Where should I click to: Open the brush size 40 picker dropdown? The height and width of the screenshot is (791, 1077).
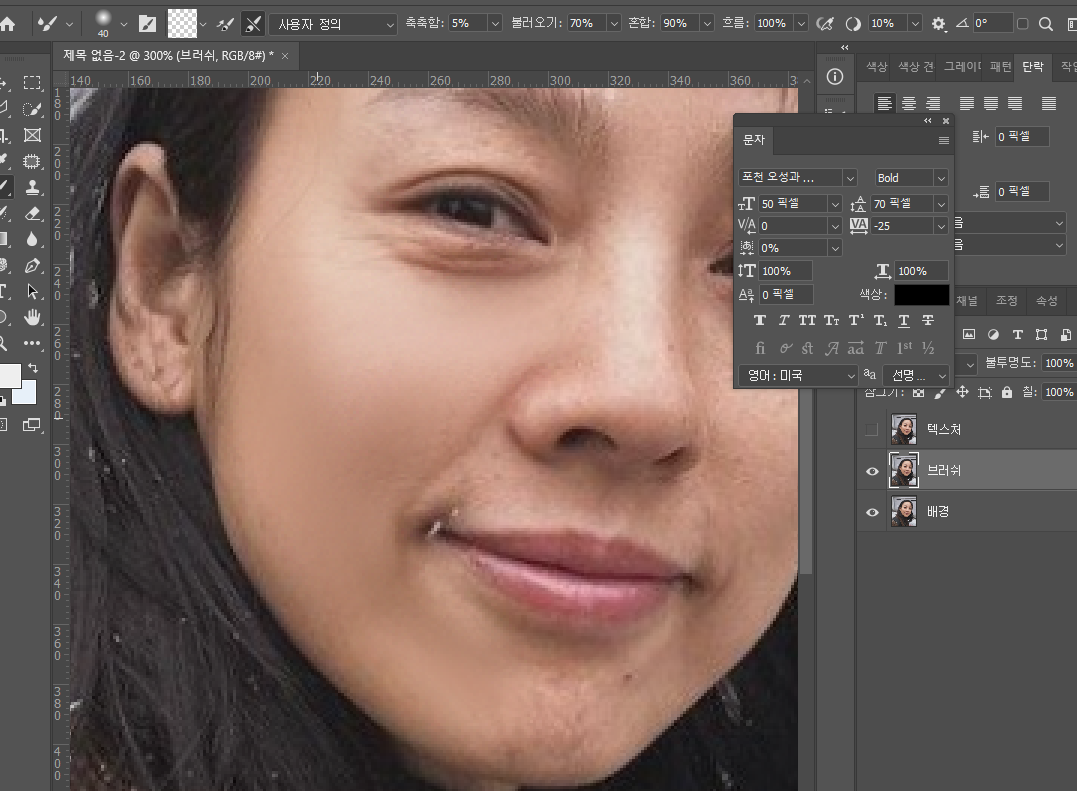click(124, 25)
